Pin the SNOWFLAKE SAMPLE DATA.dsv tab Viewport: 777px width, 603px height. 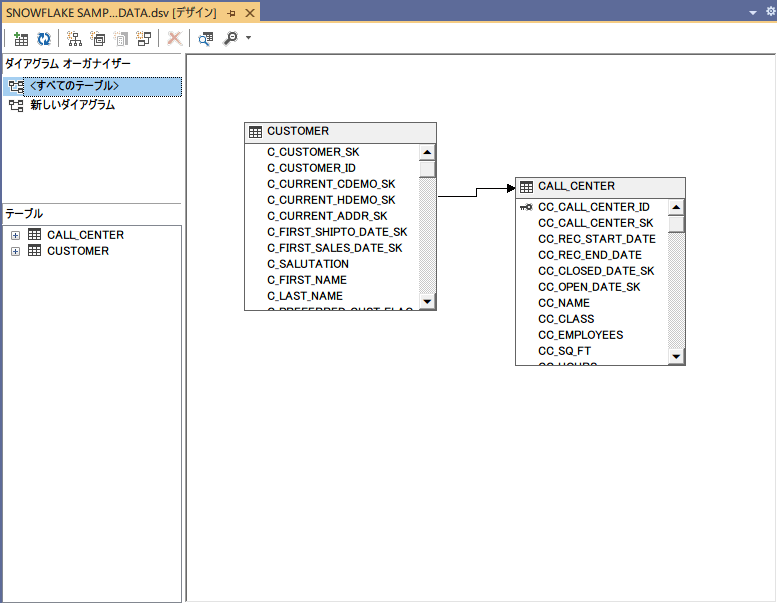click(x=231, y=12)
